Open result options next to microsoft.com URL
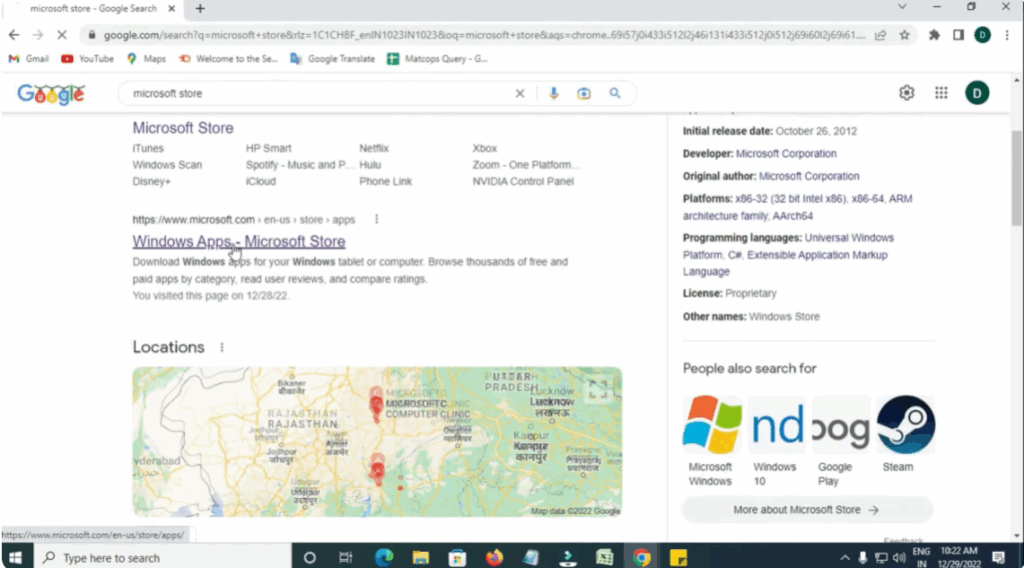This screenshot has width=1024, height=568. click(x=376, y=219)
